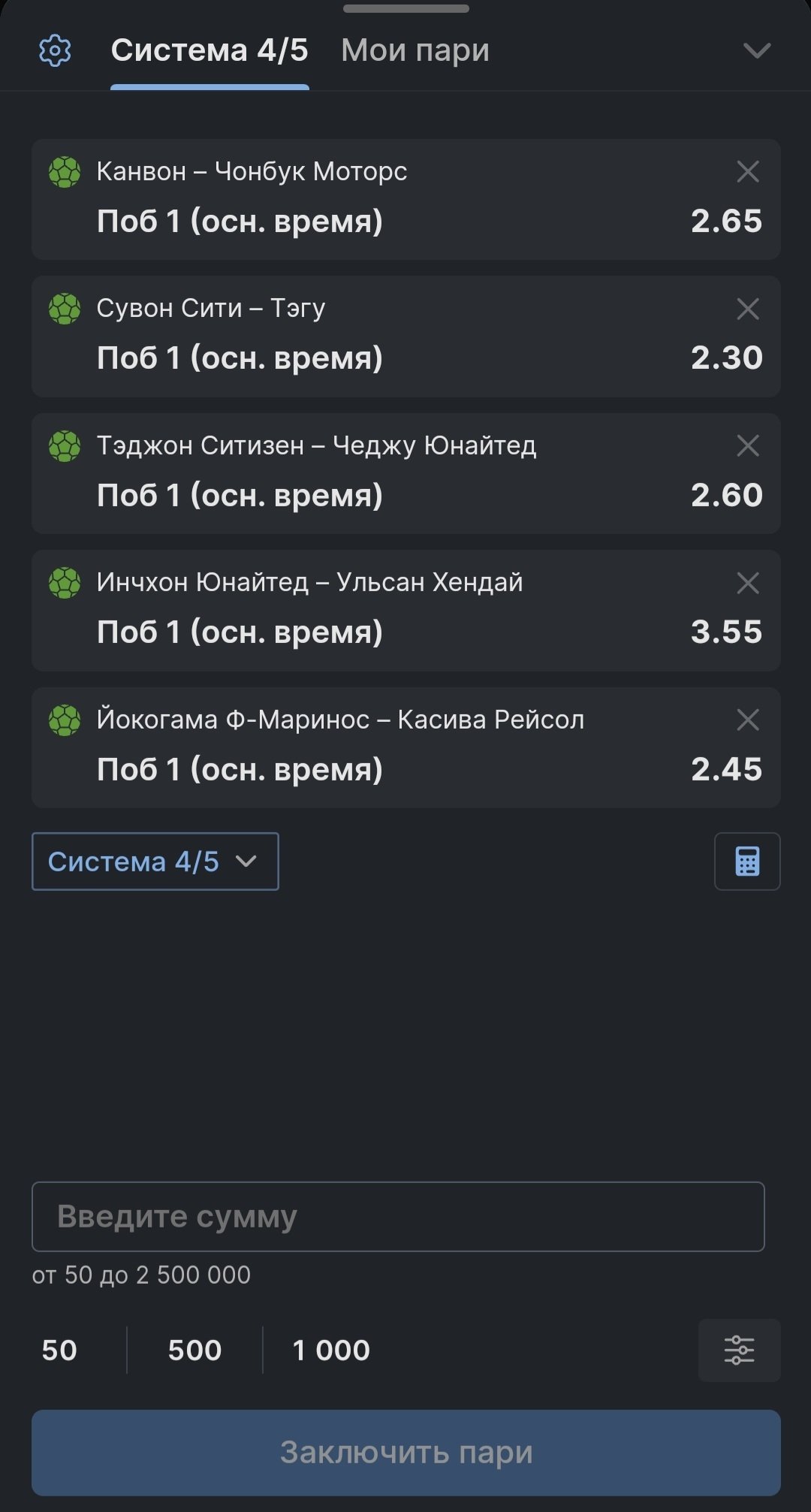Choose quick stake amount 500

click(194, 1351)
